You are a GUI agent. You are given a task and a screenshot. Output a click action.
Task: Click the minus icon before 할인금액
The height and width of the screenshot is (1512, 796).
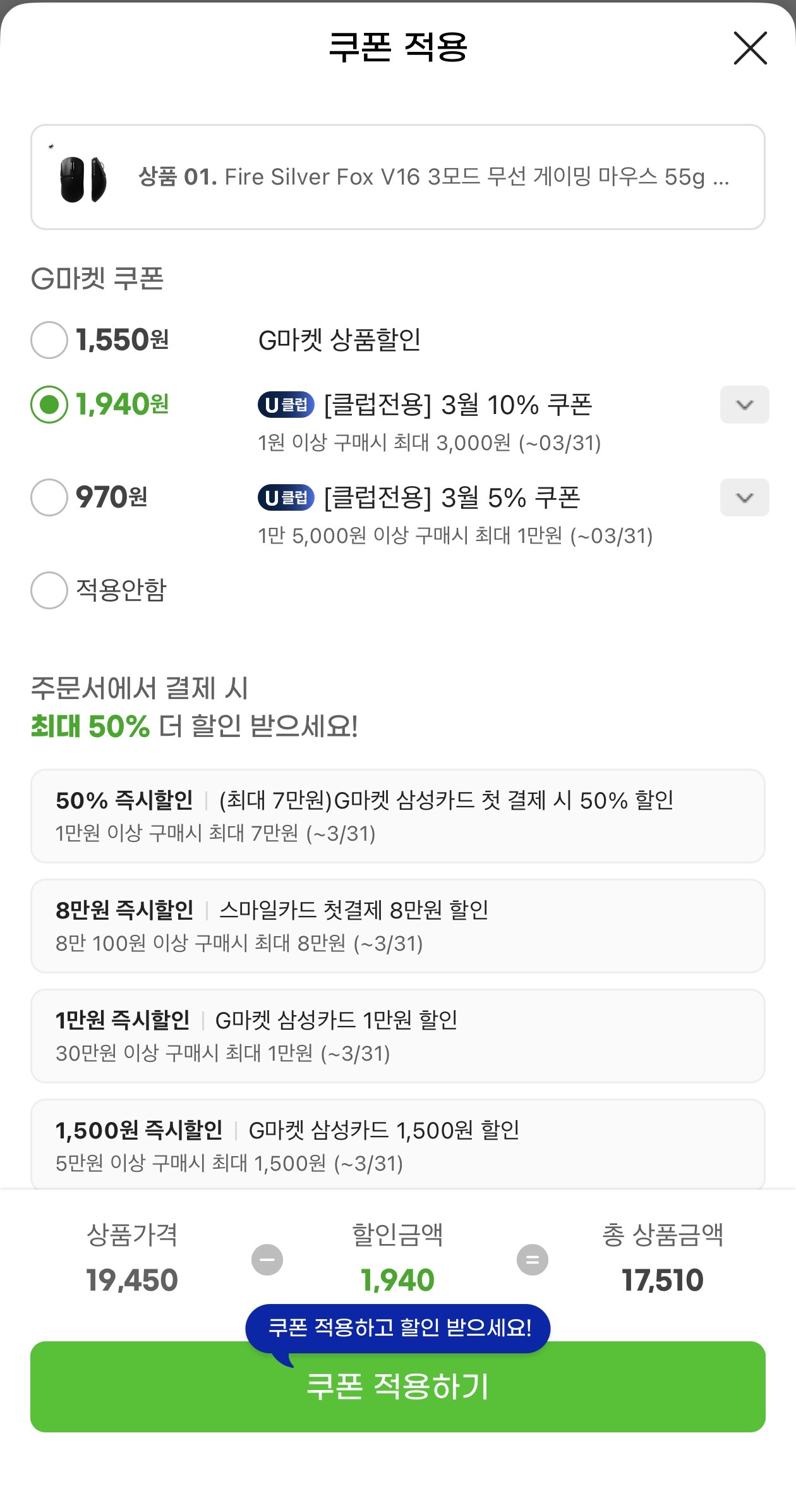(267, 1260)
